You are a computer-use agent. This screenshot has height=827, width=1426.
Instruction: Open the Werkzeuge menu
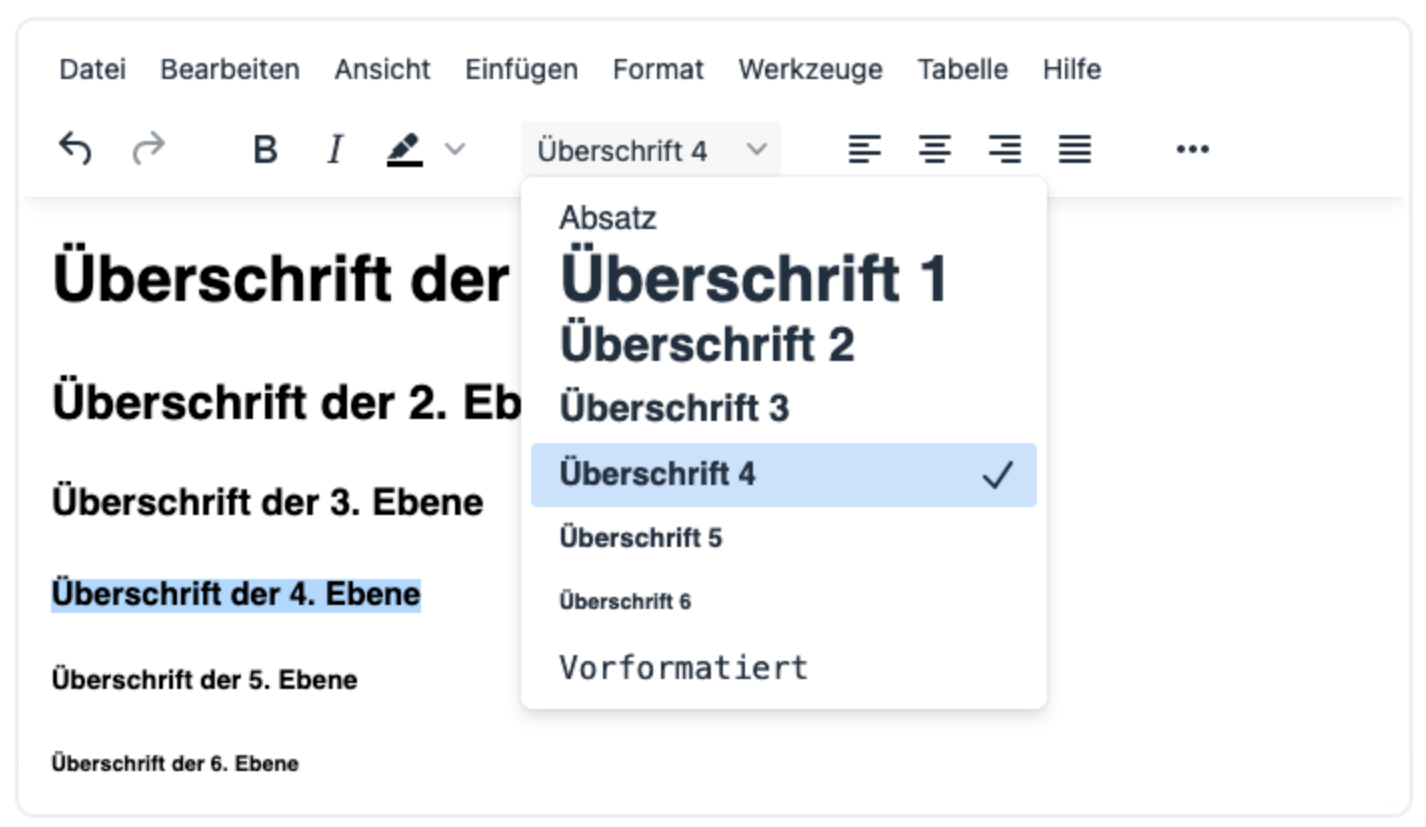[x=810, y=69]
